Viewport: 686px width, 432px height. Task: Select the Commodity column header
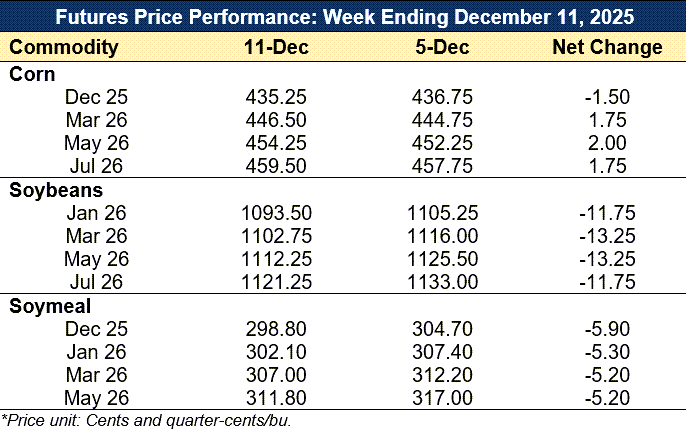tap(64, 47)
